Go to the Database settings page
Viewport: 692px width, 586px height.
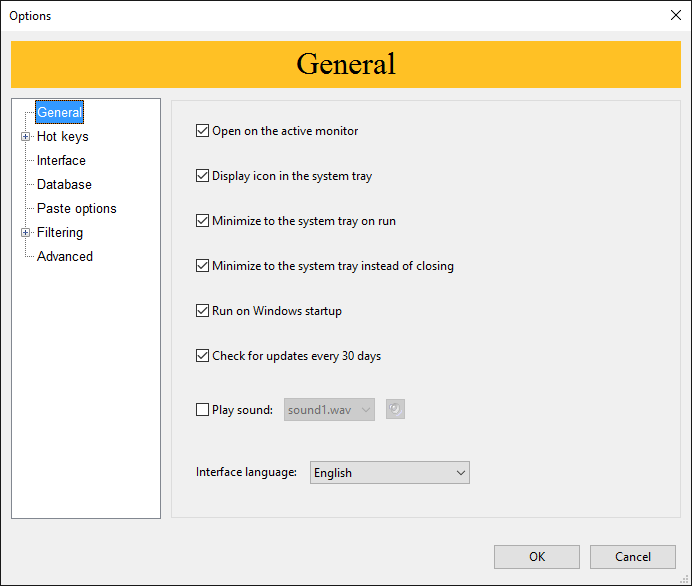click(64, 185)
